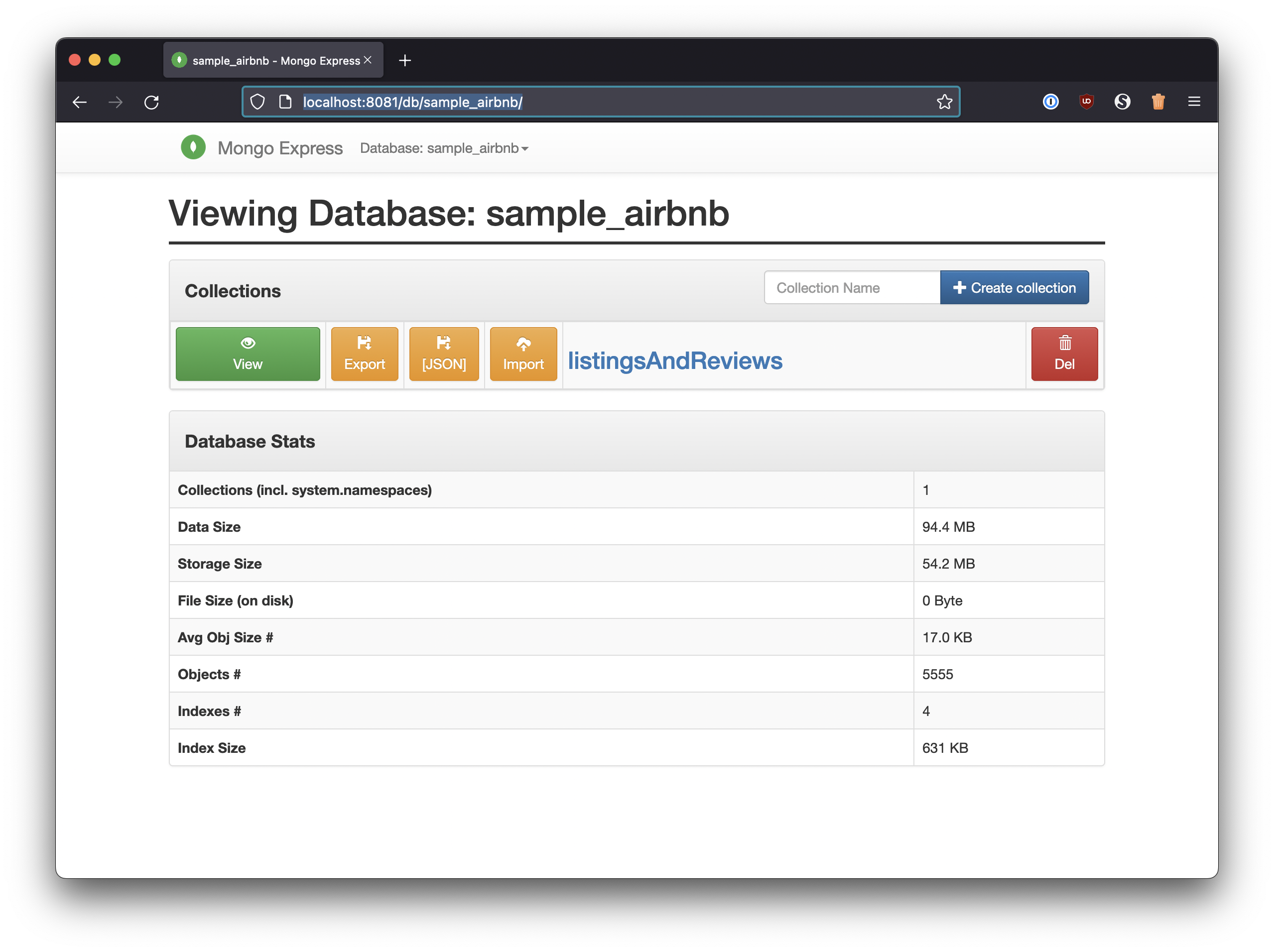Image resolution: width=1274 pixels, height=952 pixels.
Task: Click the Collection Name input field
Action: [852, 287]
